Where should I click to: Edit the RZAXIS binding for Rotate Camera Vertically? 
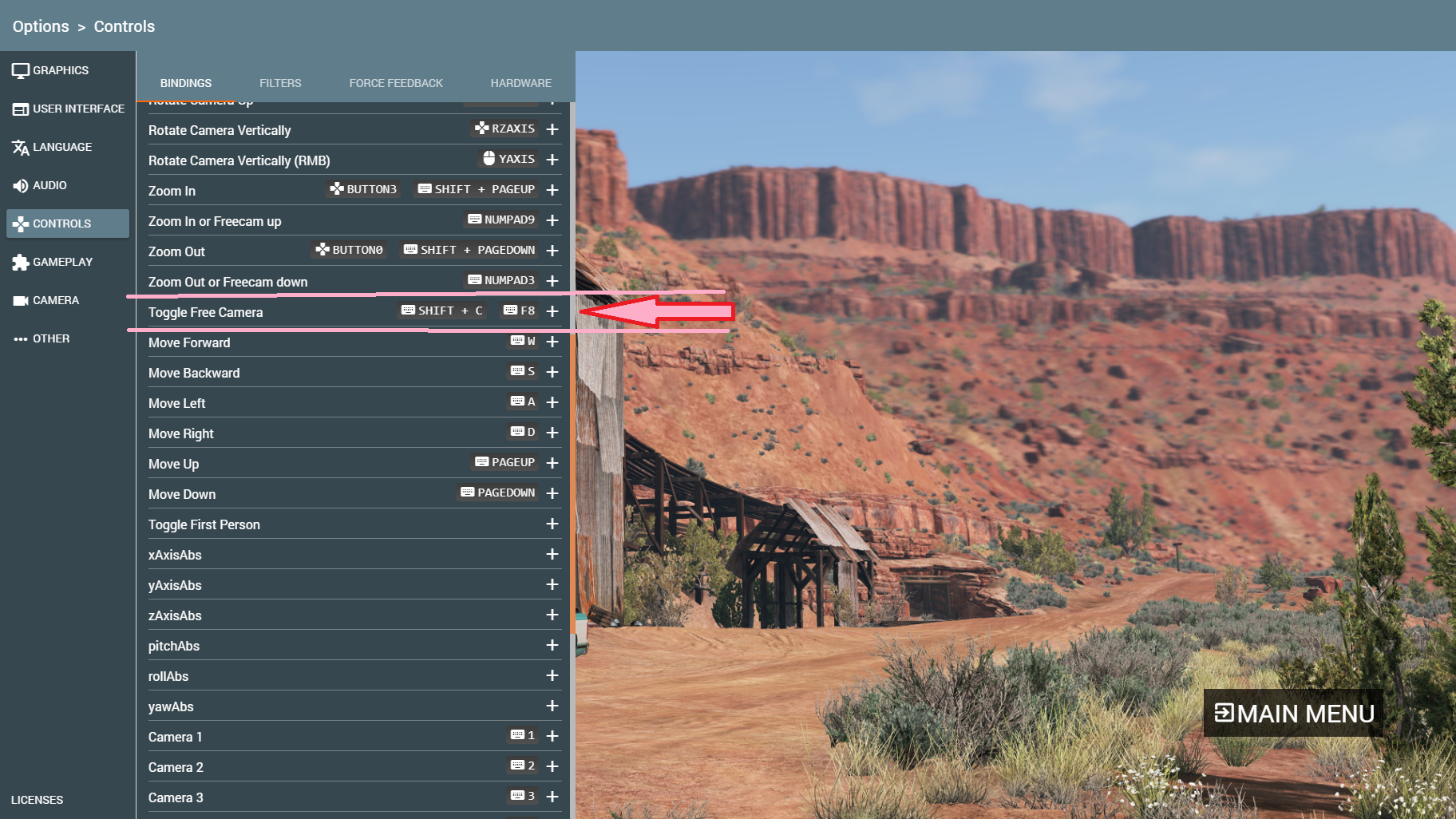pos(505,129)
